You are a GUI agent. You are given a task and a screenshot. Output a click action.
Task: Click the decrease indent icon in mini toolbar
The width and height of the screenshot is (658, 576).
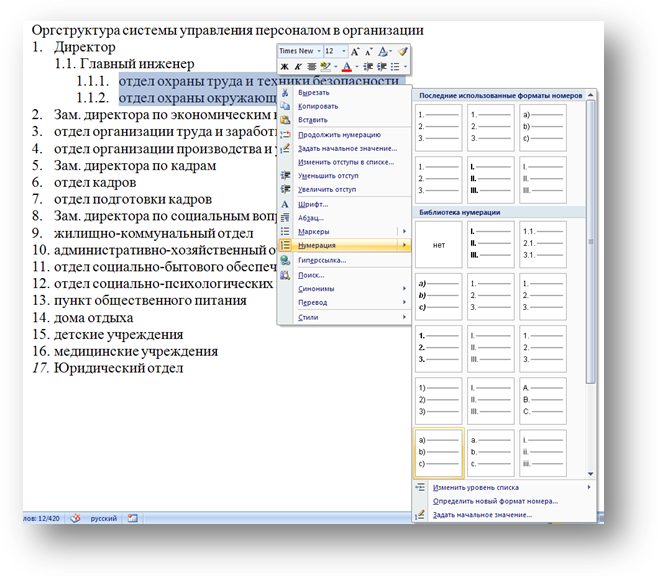(368, 67)
